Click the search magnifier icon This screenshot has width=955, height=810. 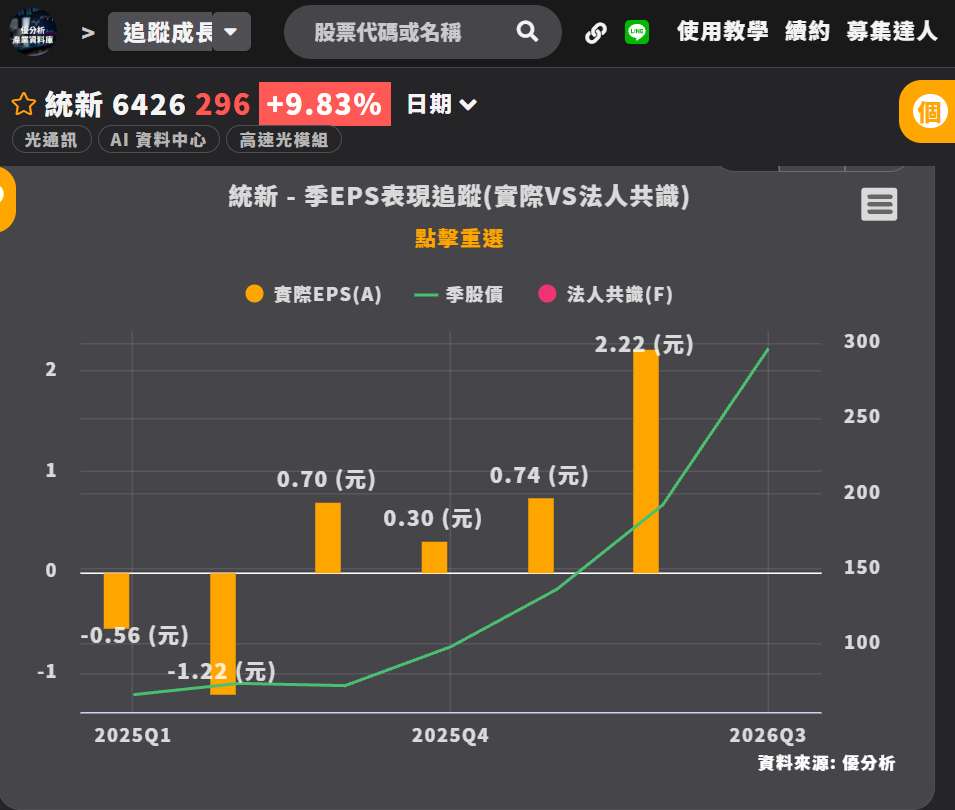pyautogui.click(x=527, y=31)
